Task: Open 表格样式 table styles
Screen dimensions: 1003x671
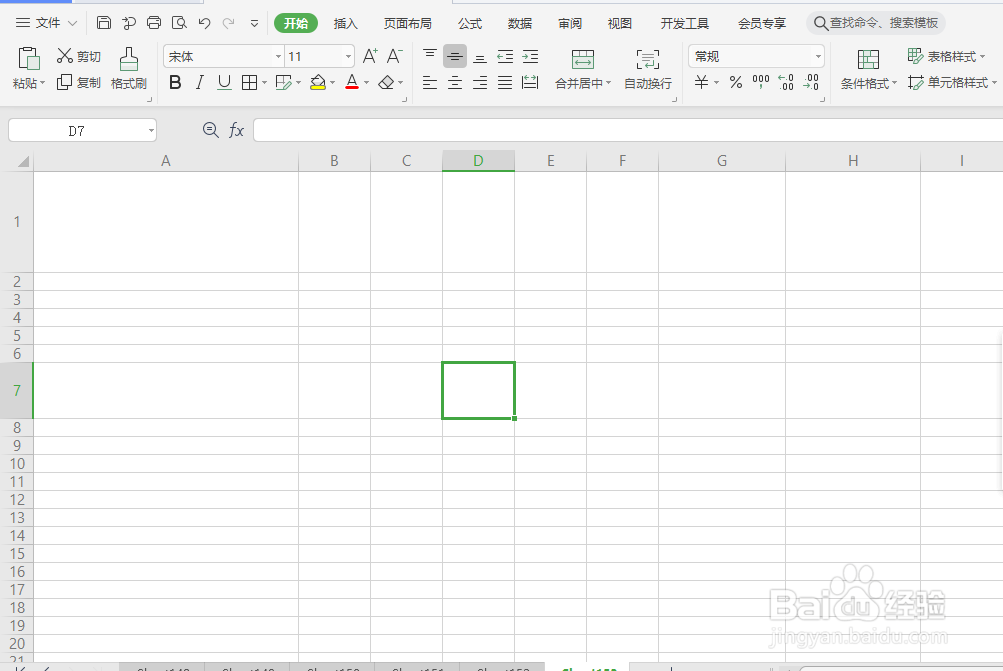Action: pyautogui.click(x=946, y=56)
